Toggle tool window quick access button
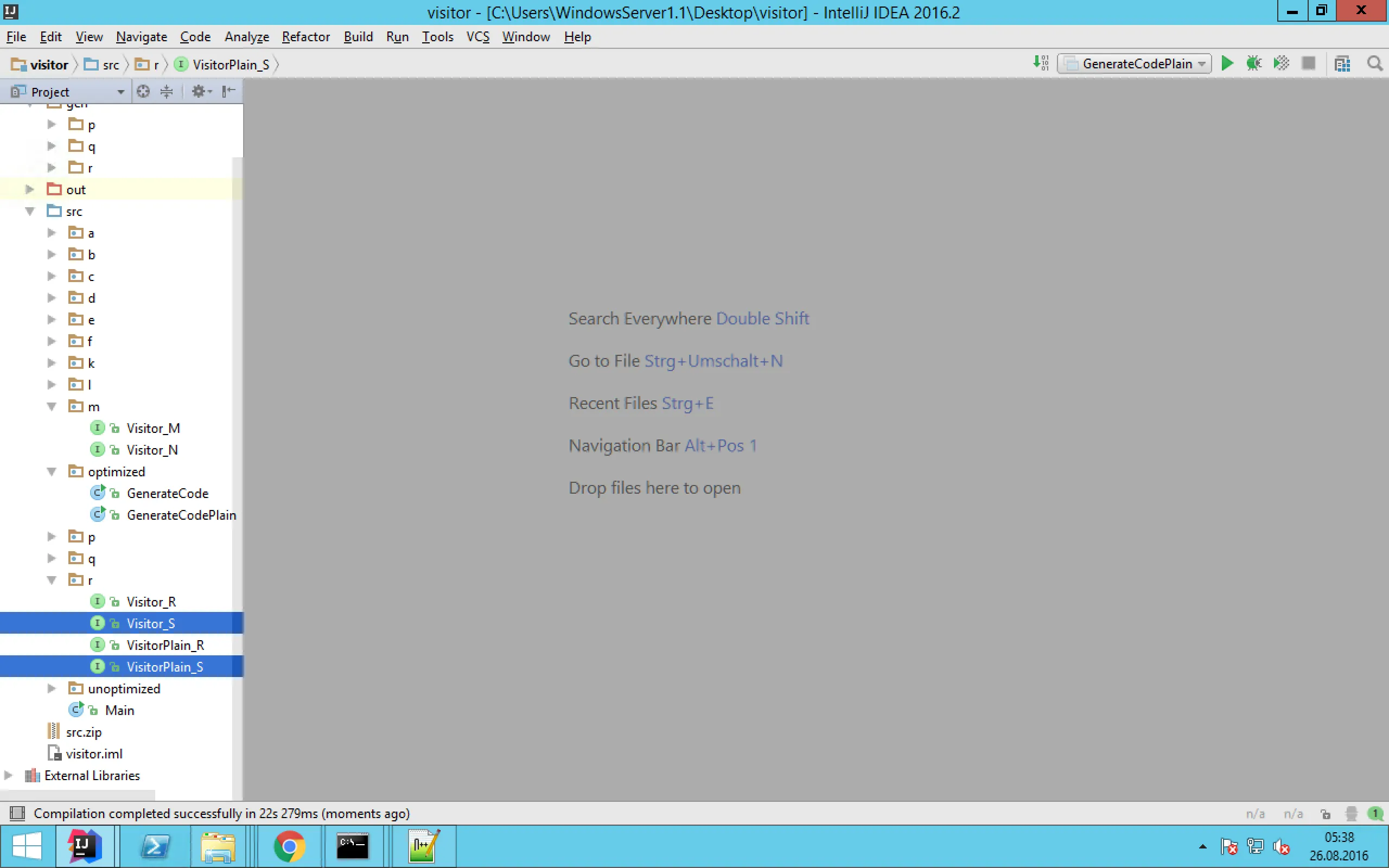Screen dimensions: 1389x868 (17, 813)
